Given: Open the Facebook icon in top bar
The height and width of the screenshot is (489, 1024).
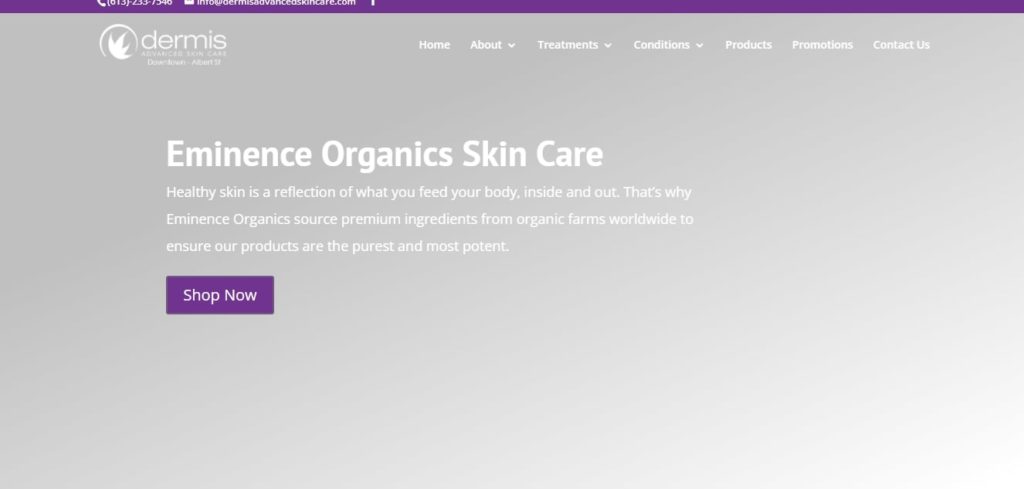Looking at the screenshot, I should point(373,3).
